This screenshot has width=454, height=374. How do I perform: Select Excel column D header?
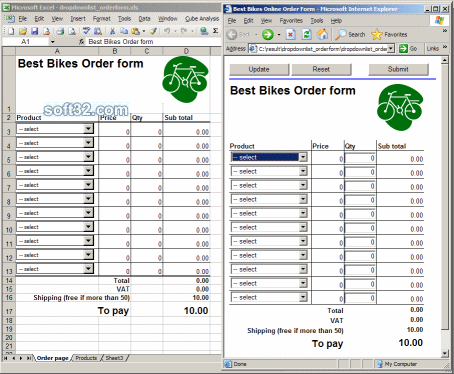tap(186, 51)
